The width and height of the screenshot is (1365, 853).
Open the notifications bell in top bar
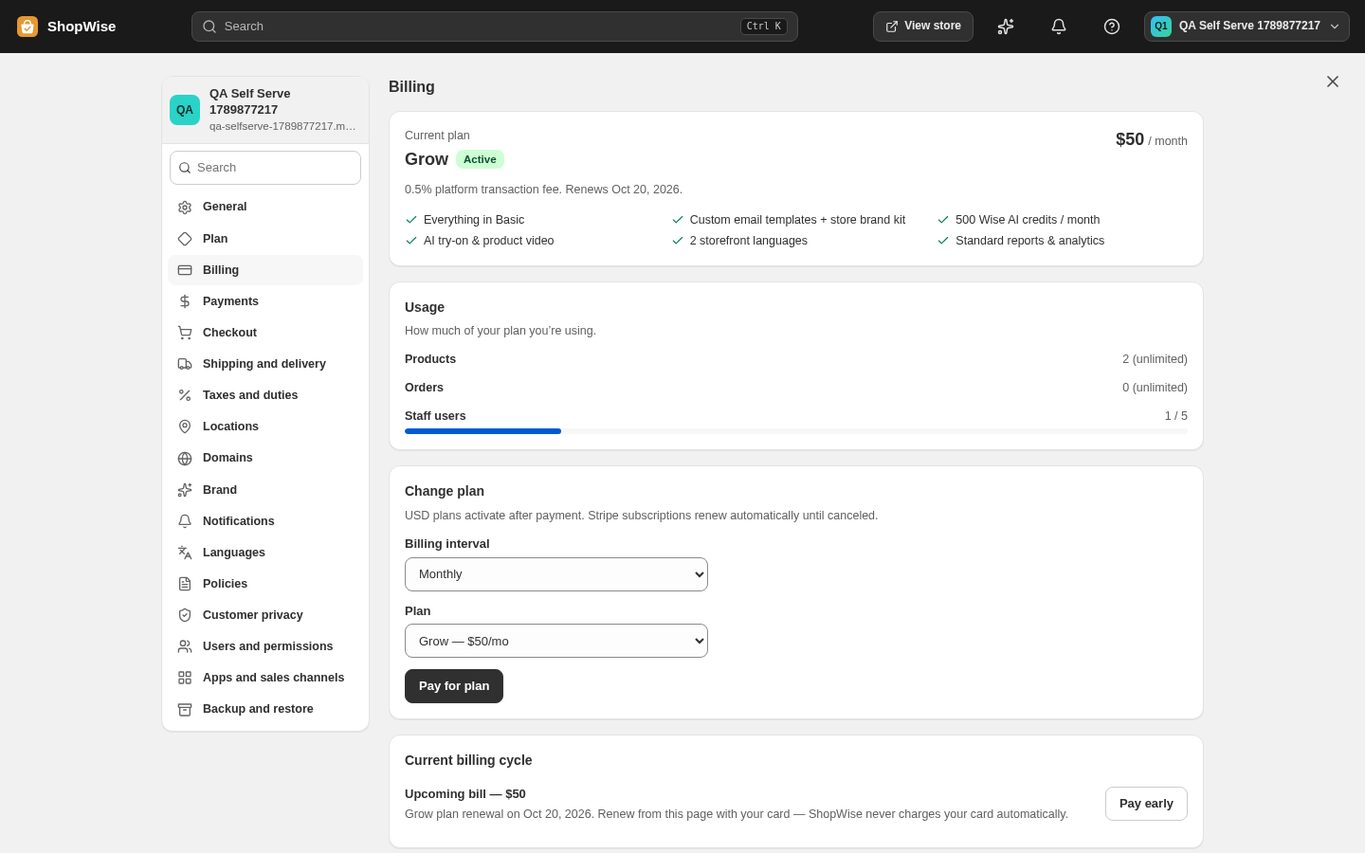1059,26
